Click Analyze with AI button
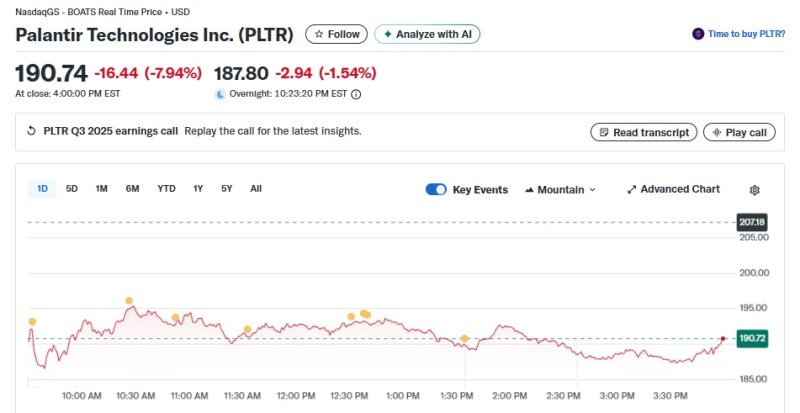This screenshot has height=413, width=800. [427, 34]
